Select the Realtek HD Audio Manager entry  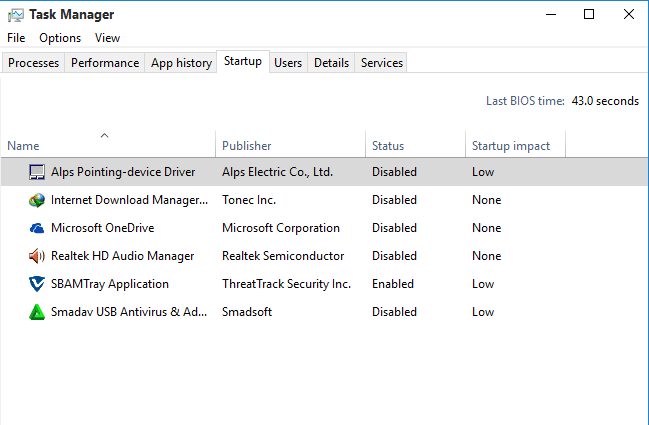tap(324, 256)
